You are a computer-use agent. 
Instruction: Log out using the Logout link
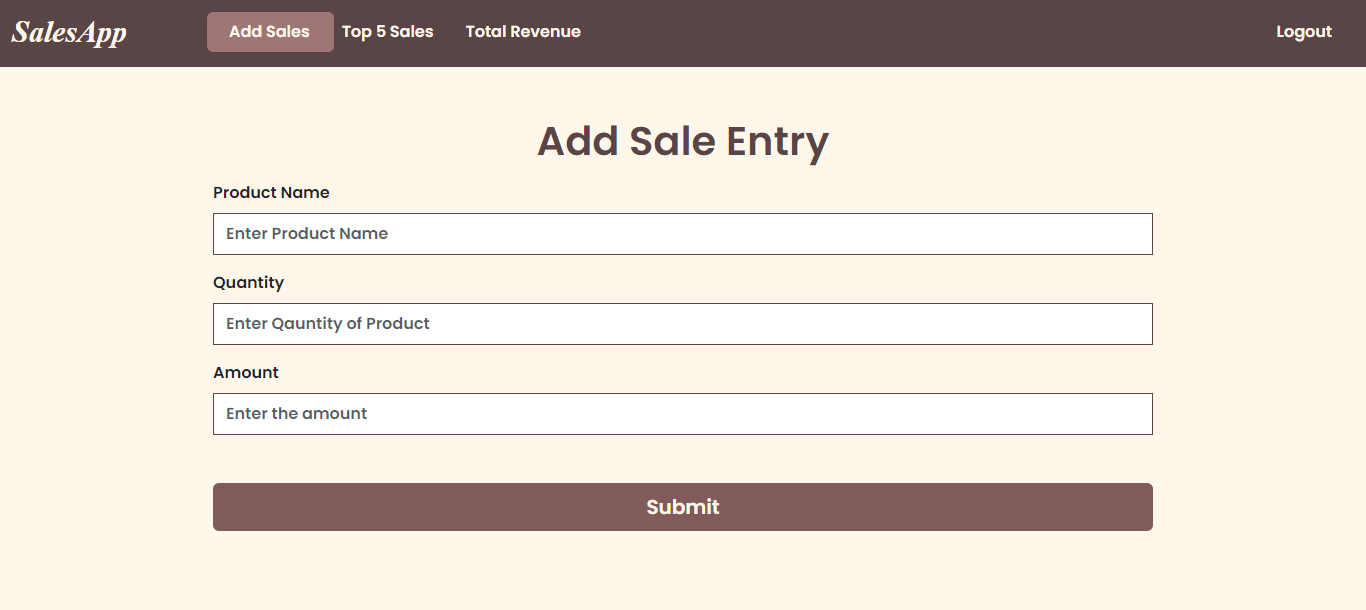pos(1304,32)
